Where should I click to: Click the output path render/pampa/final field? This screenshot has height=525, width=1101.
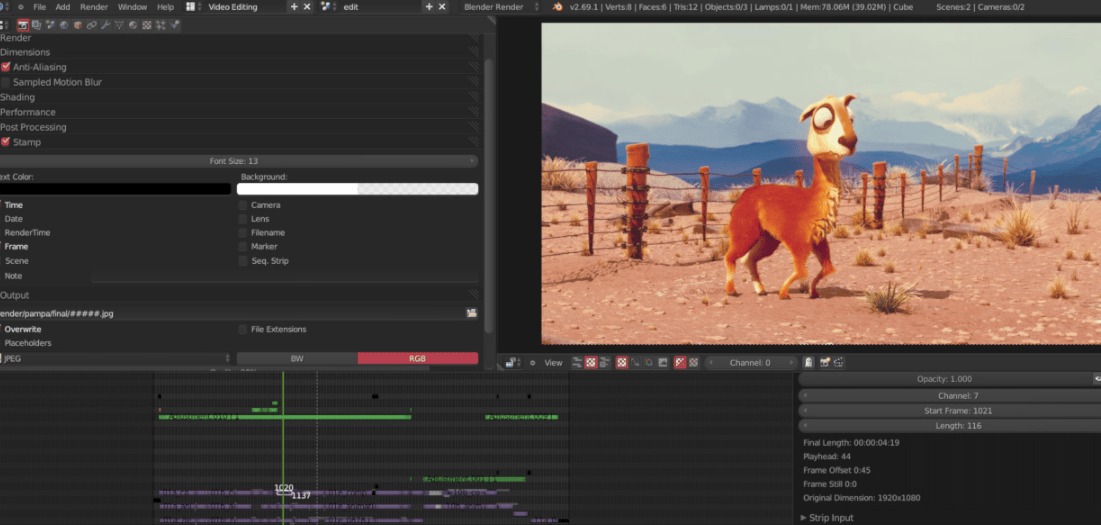tap(232, 314)
